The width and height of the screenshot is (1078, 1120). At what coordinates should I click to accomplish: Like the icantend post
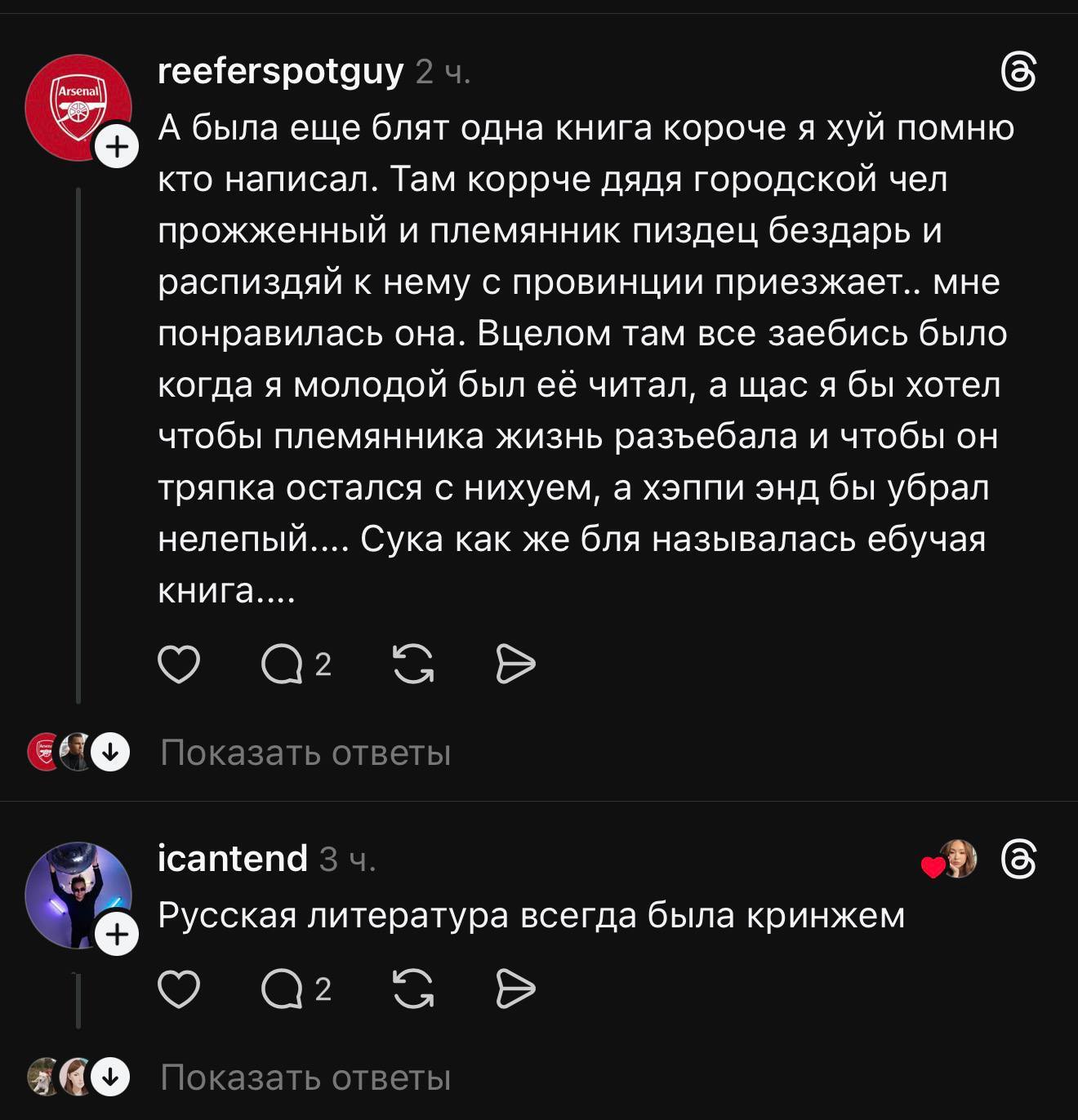[x=178, y=989]
